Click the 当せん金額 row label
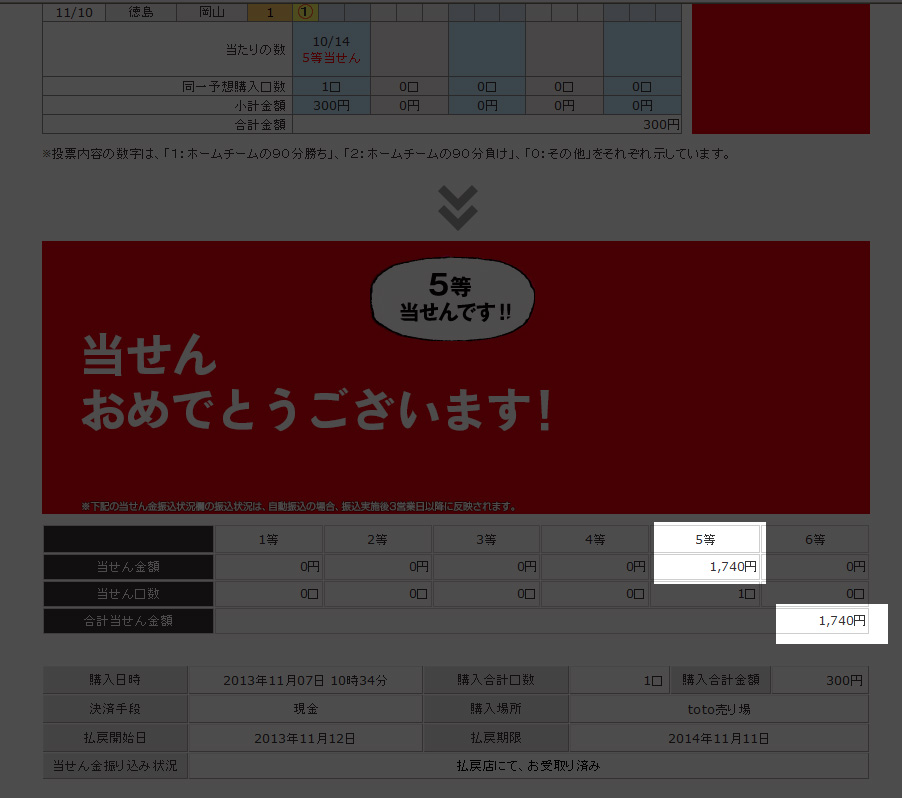The height and width of the screenshot is (798, 902). point(128,567)
